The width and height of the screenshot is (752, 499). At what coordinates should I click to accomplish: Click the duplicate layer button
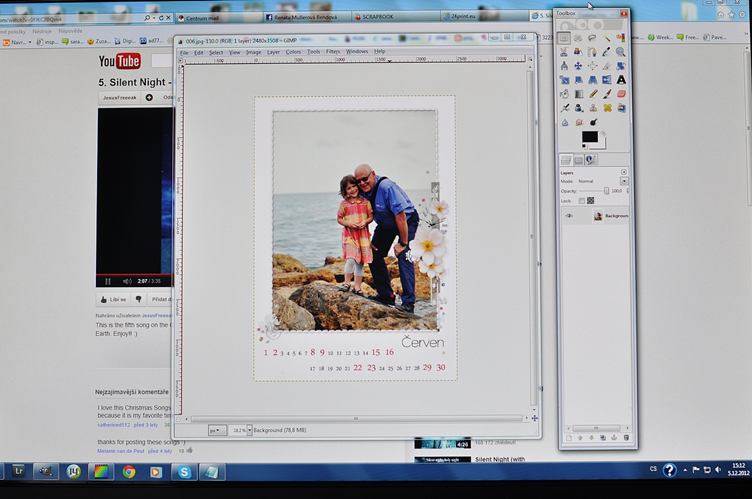(603, 438)
